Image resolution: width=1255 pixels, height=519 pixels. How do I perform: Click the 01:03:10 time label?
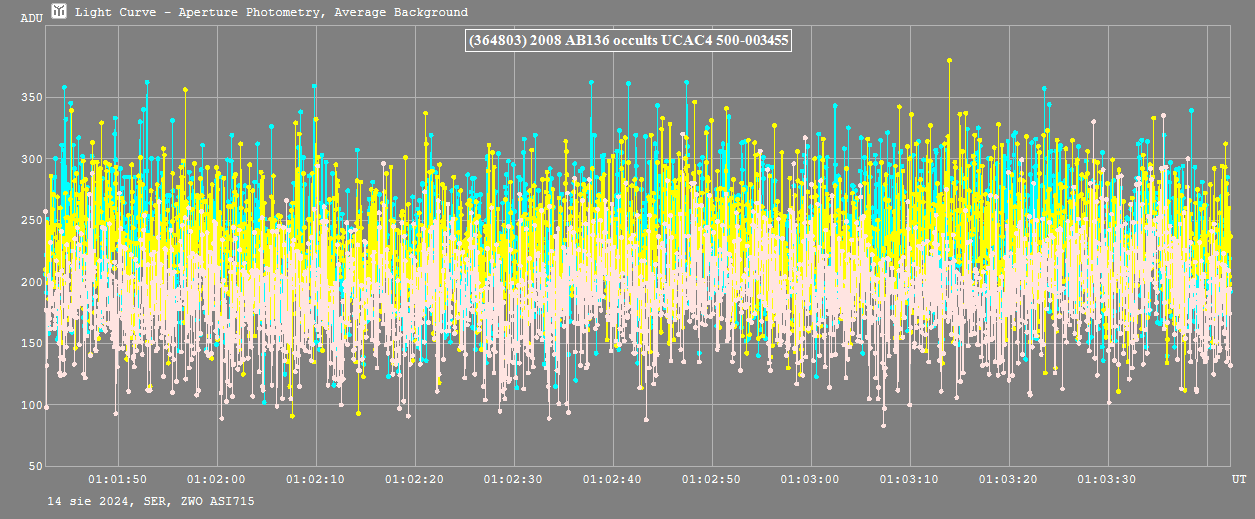tap(910, 479)
